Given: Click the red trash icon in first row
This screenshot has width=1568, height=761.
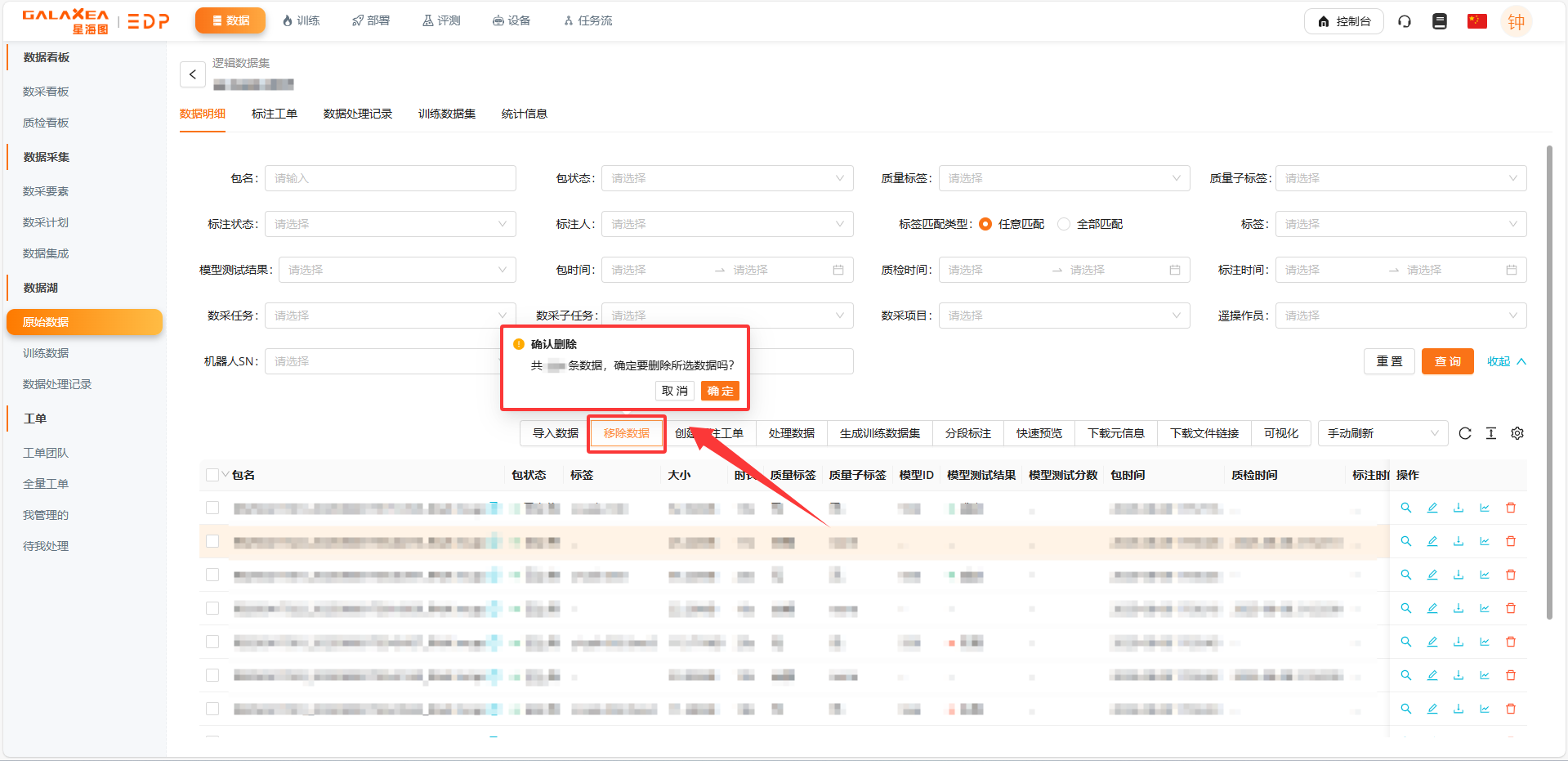Looking at the screenshot, I should pos(1510,508).
